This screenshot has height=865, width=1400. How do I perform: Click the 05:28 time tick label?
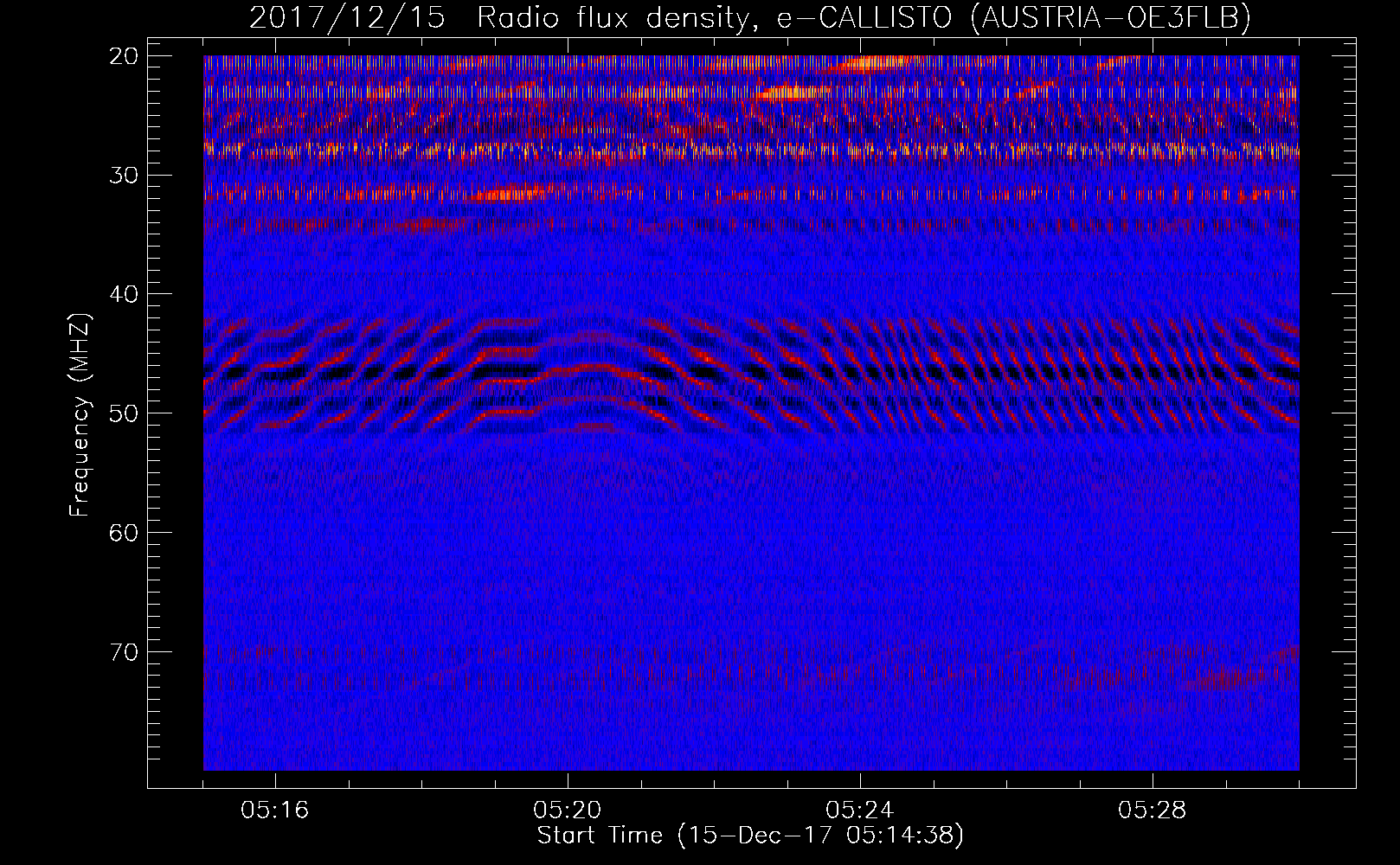(x=1153, y=811)
